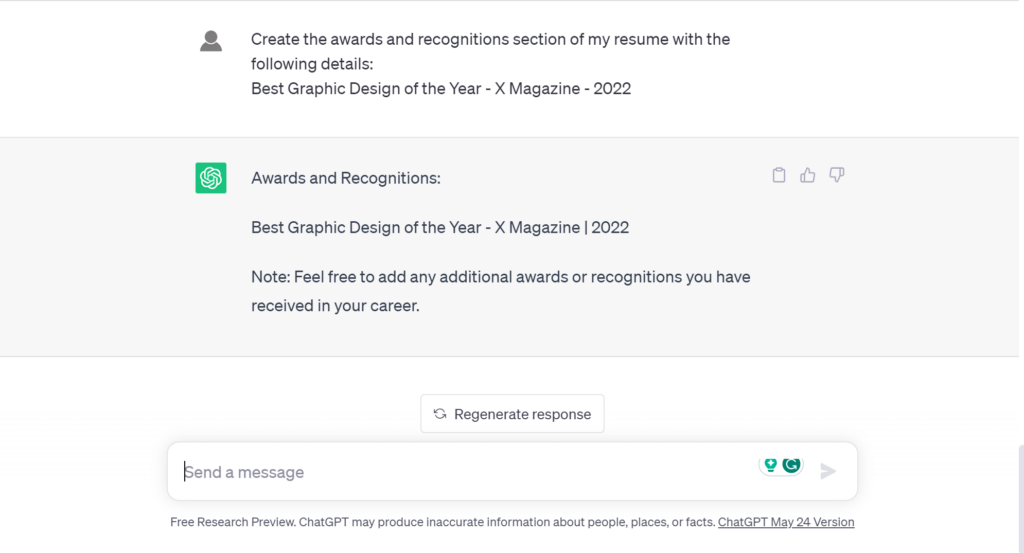Image resolution: width=1024 pixels, height=553 pixels.
Task: Click the gray user avatar icon
Action: [211, 40]
